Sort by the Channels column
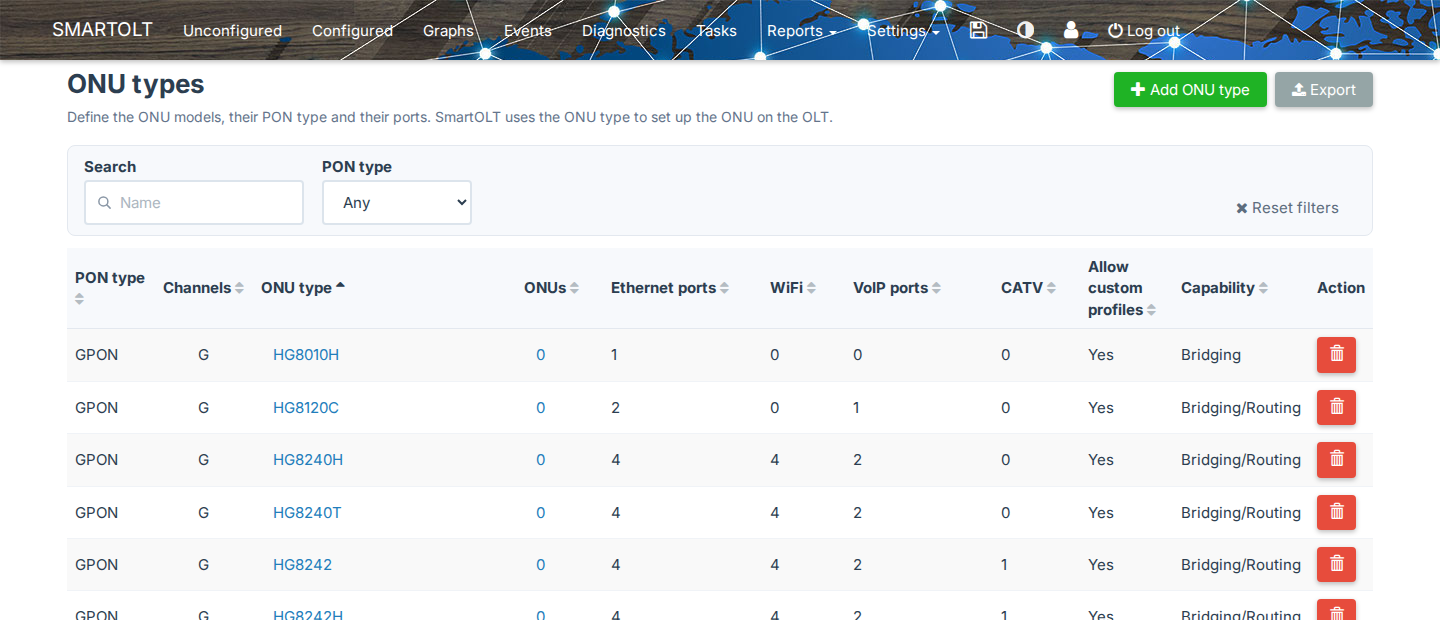 coord(203,288)
